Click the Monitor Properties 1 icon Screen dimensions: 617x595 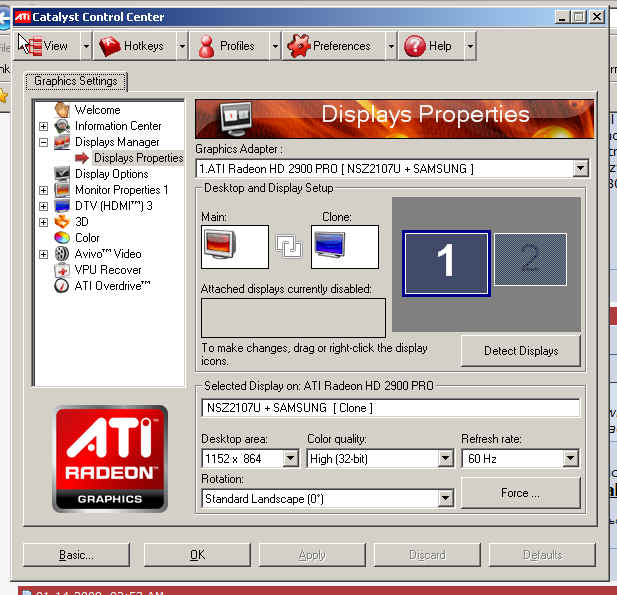point(62,190)
